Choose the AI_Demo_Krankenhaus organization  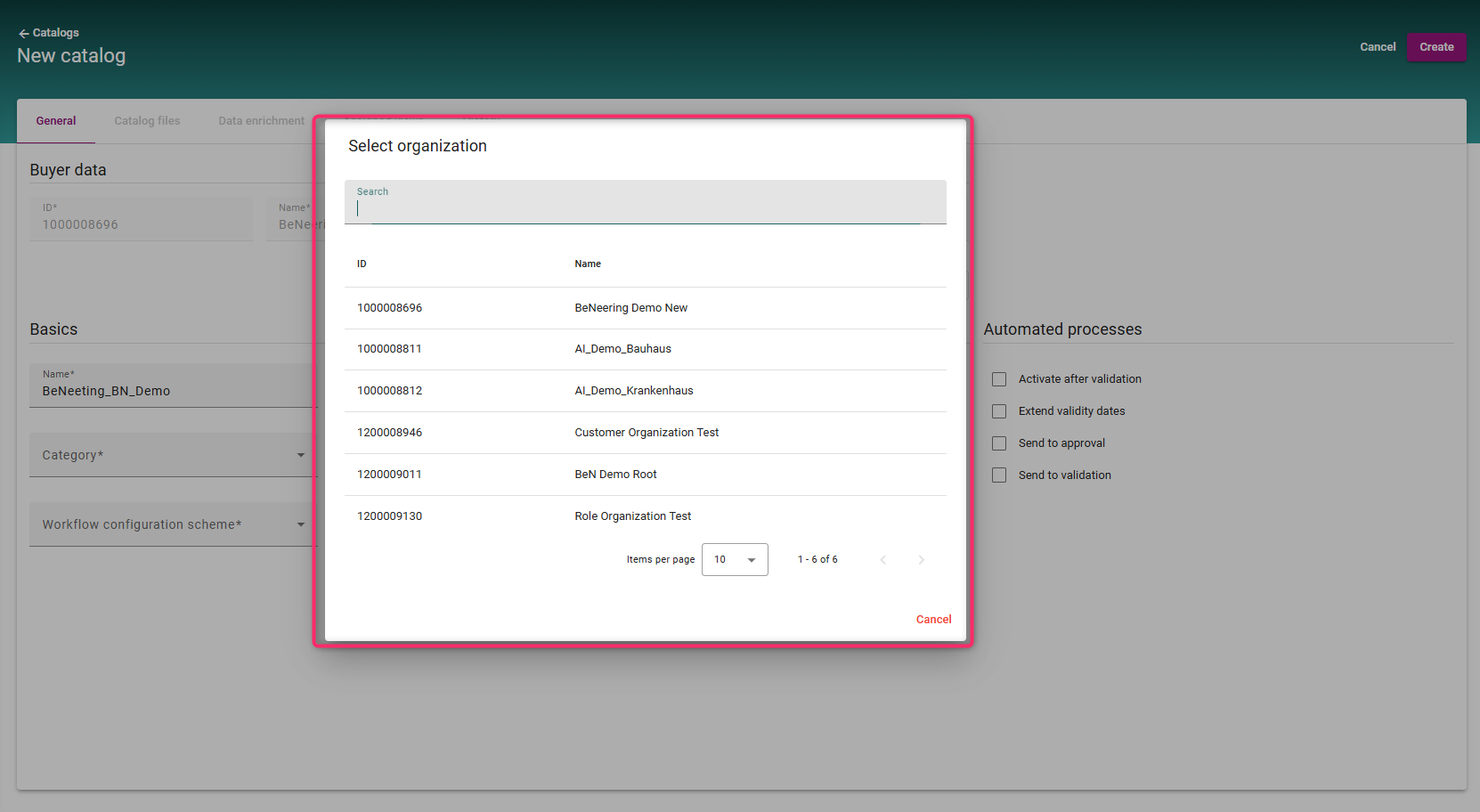click(633, 391)
